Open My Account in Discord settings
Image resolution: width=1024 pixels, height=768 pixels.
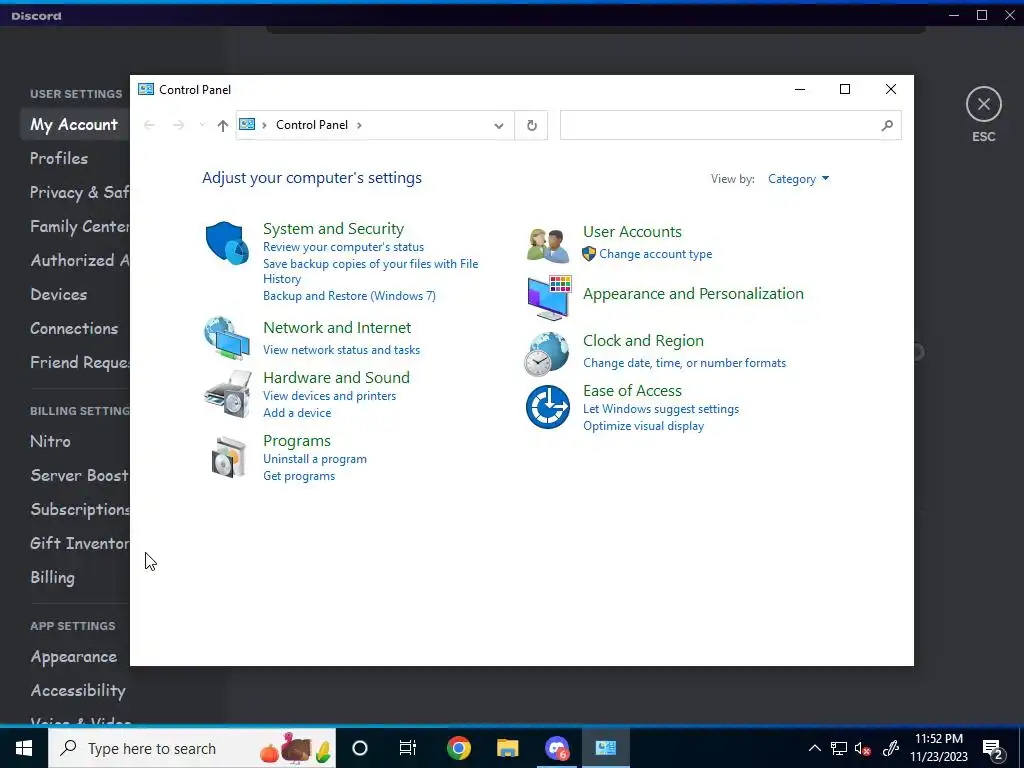(74, 125)
